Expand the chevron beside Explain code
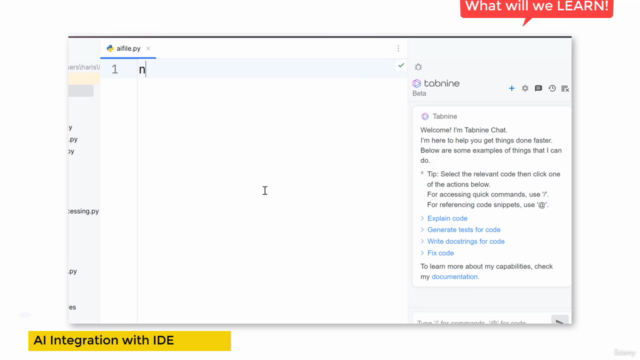Viewport: 640px width, 360px height. [422, 218]
